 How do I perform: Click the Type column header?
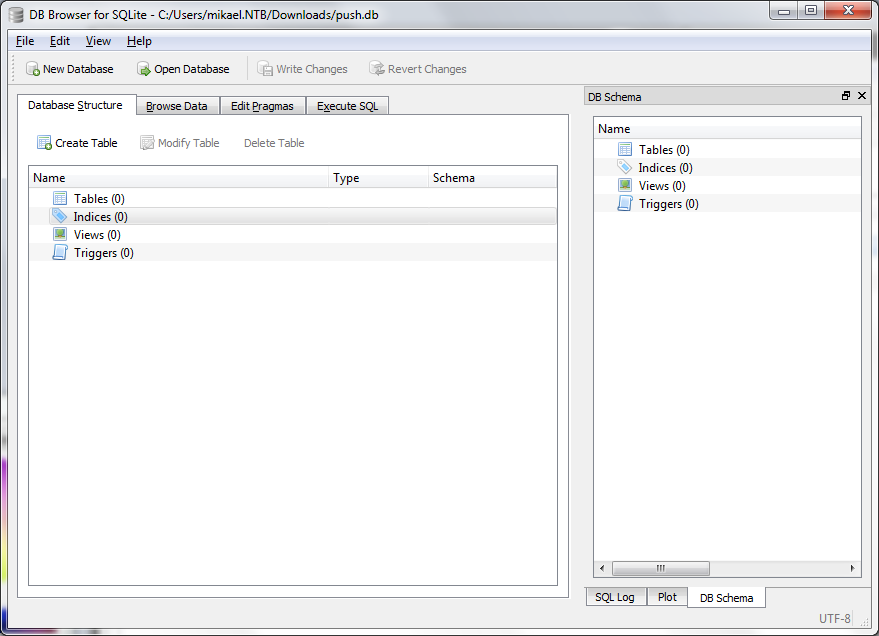point(378,178)
